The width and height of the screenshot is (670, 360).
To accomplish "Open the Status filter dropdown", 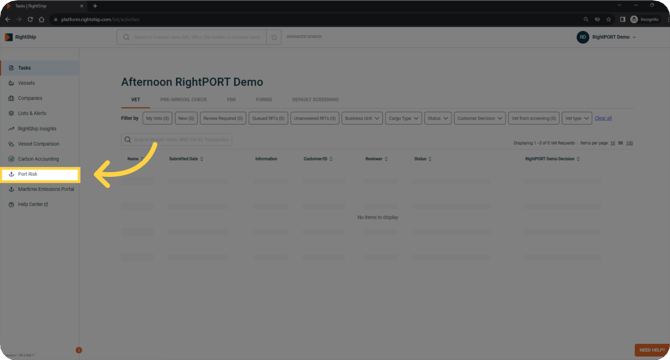I will tap(438, 118).
